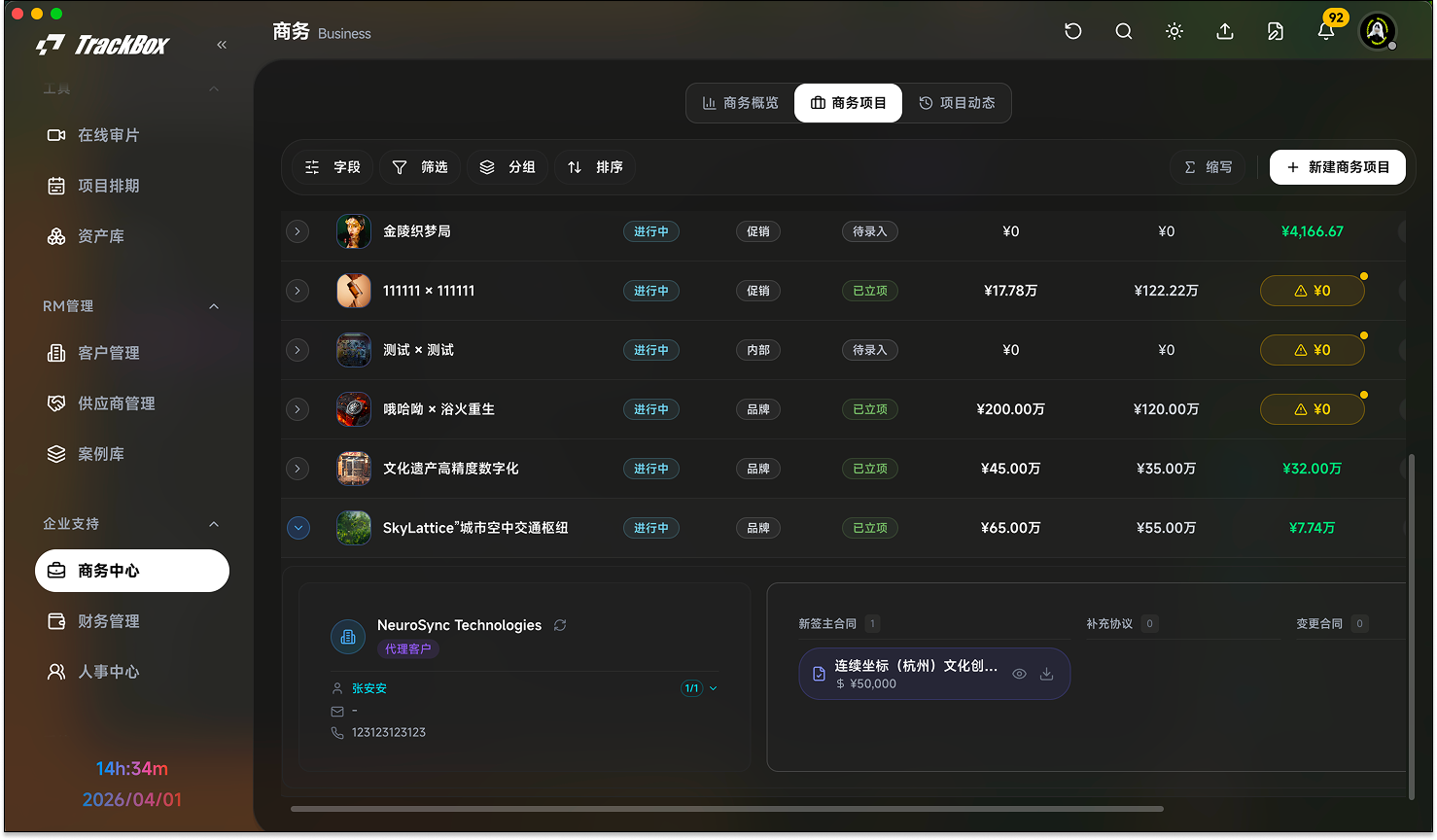
Task: Click the 进行中 status of 金陵织梦局
Action: click(651, 231)
